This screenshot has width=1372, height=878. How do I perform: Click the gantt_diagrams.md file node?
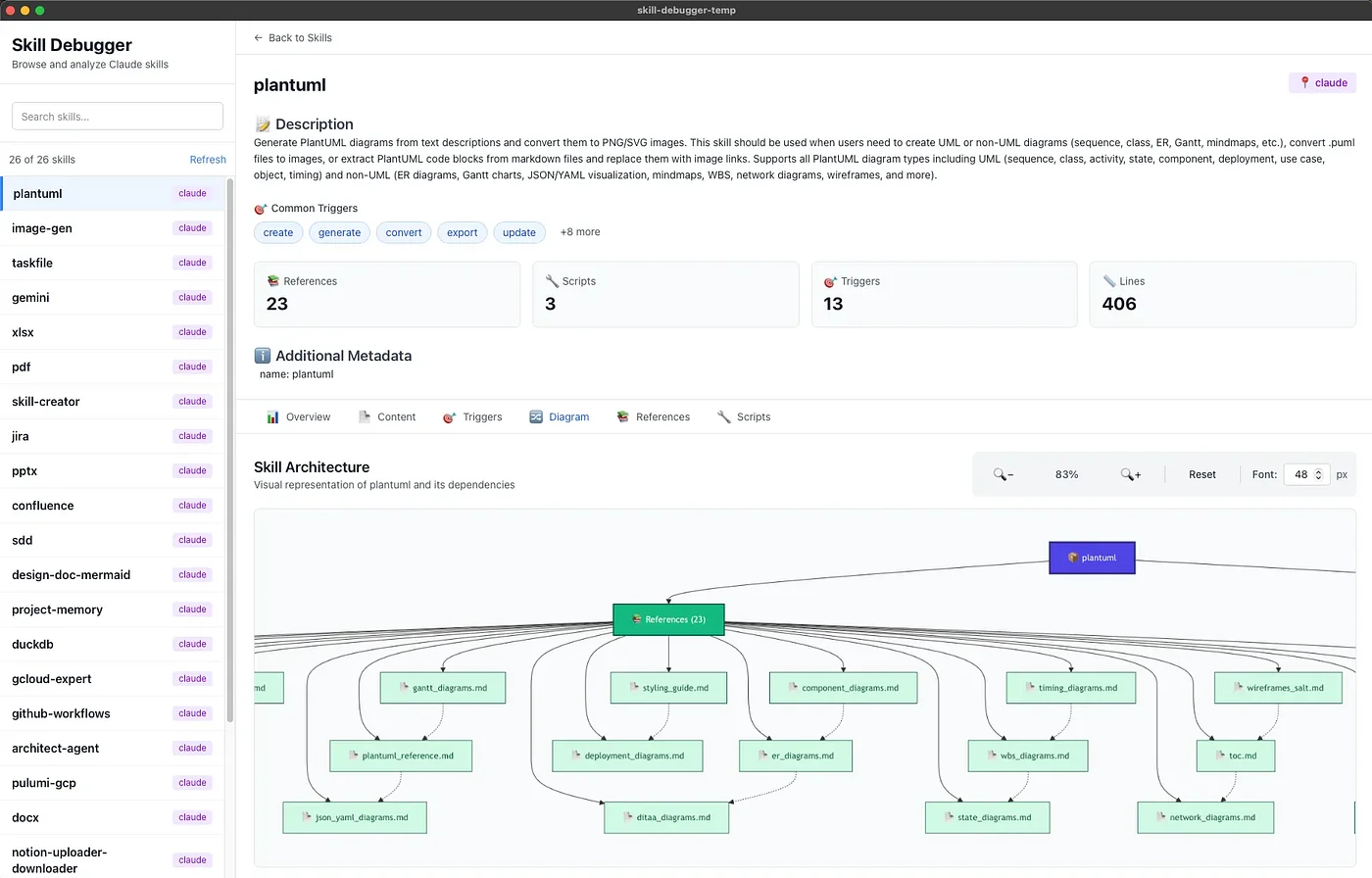(x=442, y=688)
